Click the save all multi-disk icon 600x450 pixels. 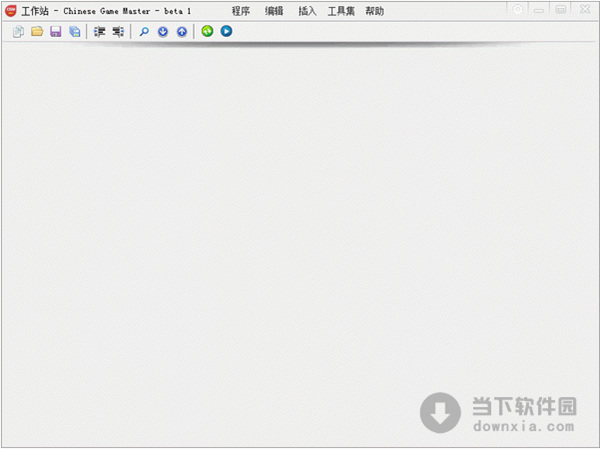pos(75,31)
